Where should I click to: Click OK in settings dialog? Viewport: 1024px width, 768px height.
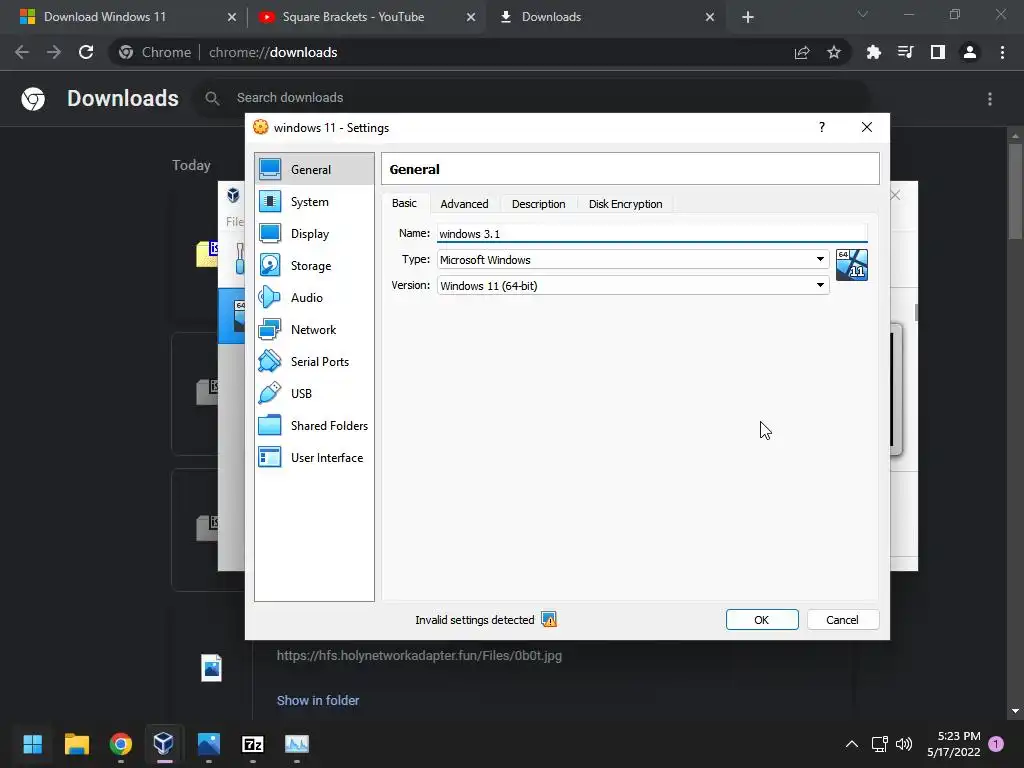tap(762, 620)
